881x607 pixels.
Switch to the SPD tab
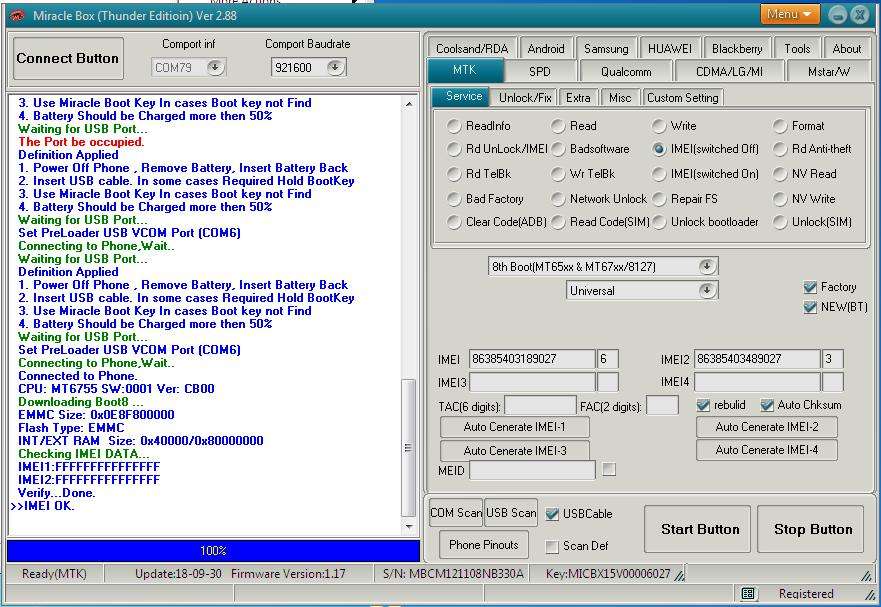point(540,71)
